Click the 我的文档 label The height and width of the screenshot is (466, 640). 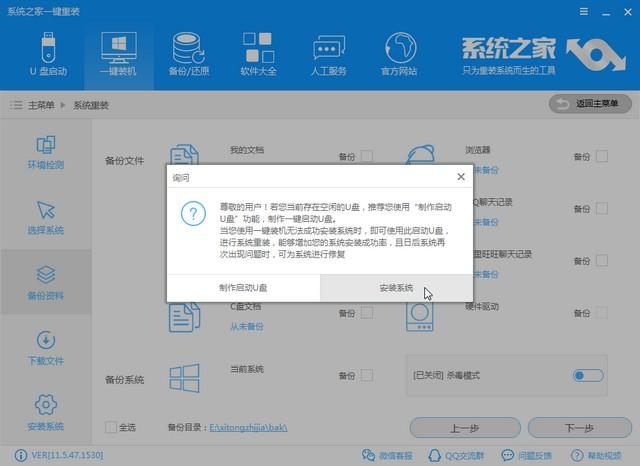(247, 150)
